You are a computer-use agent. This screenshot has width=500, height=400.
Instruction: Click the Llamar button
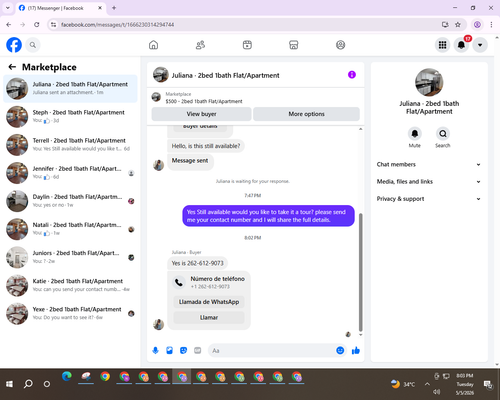click(209, 317)
